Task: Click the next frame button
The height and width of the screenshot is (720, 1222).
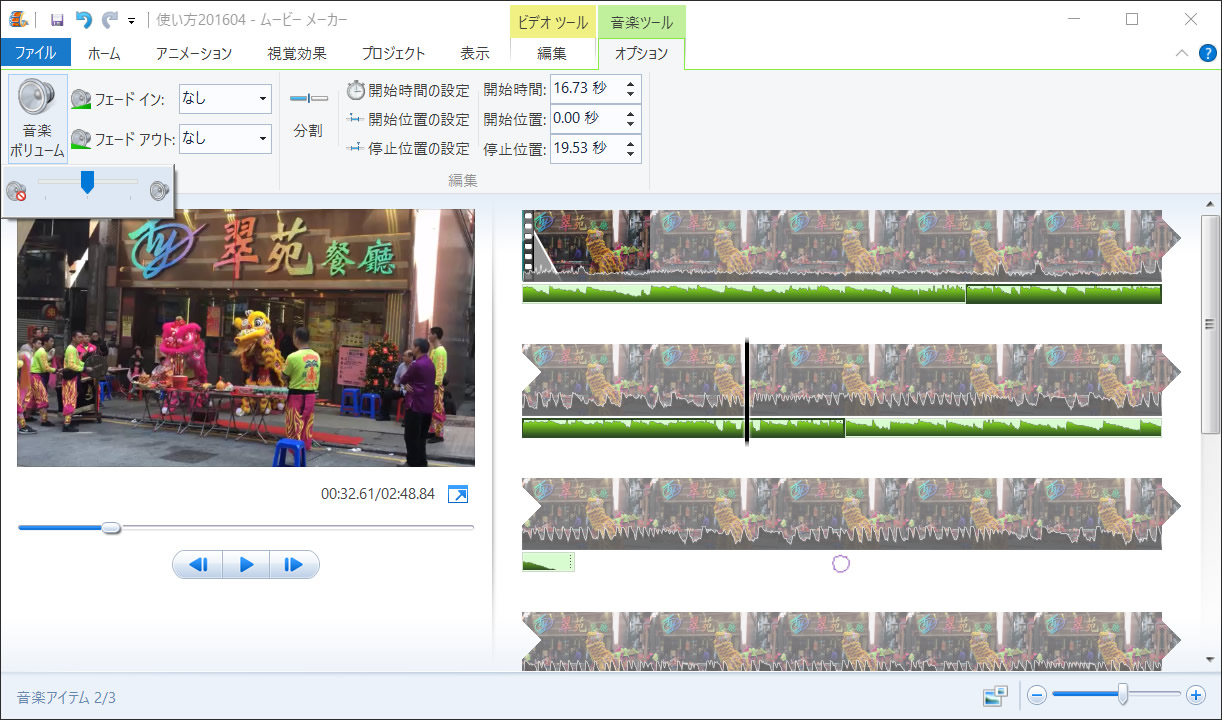Action: tap(294, 565)
